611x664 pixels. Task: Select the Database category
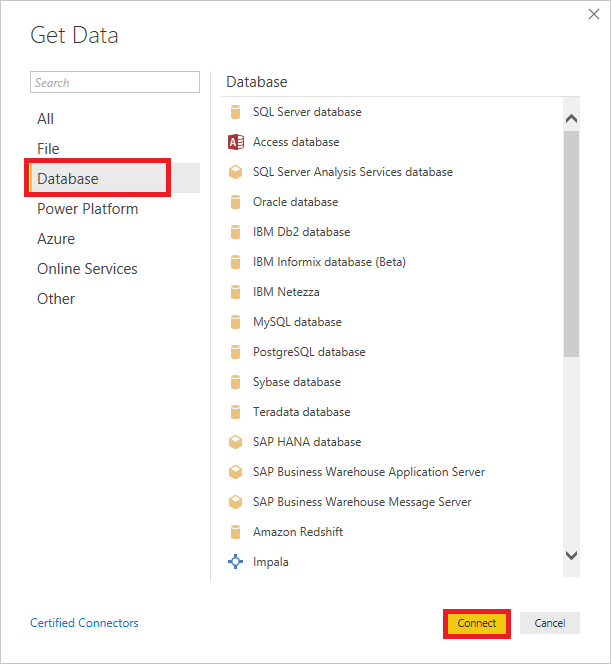[x=115, y=178]
